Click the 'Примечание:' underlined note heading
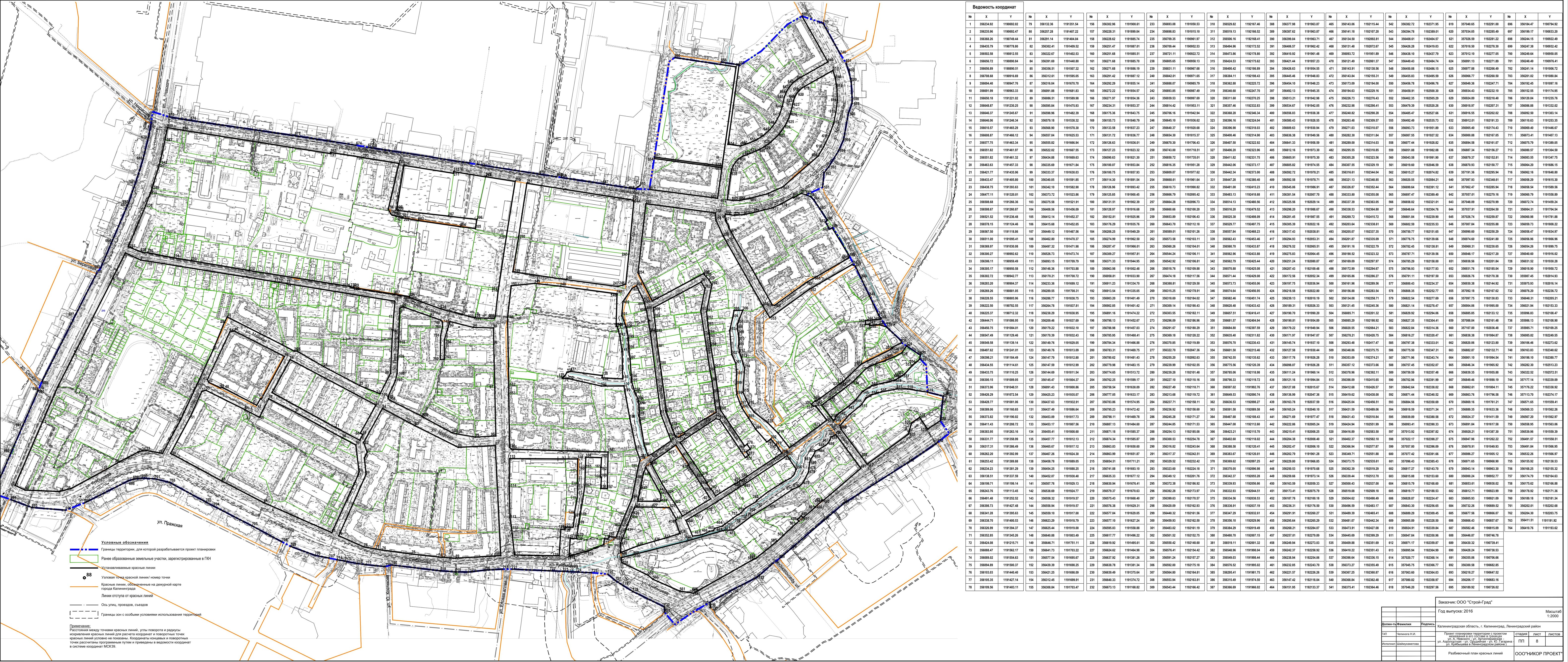Screen dimensions: 1568x662 point(80,626)
